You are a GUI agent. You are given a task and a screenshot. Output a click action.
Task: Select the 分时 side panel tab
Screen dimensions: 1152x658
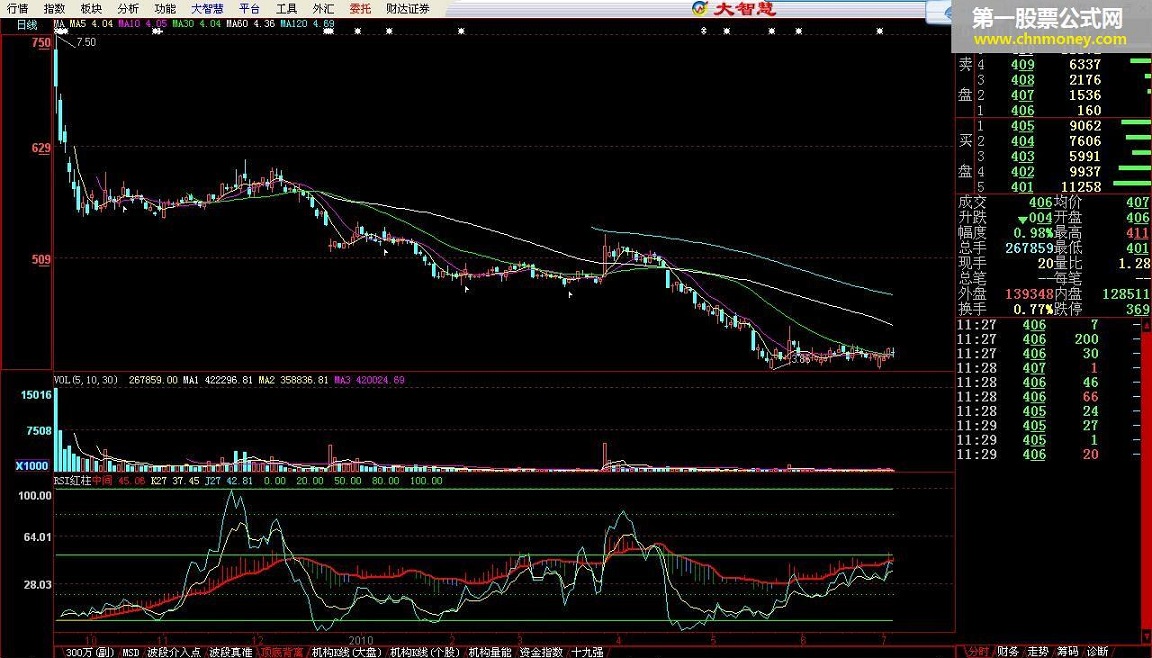click(x=977, y=651)
